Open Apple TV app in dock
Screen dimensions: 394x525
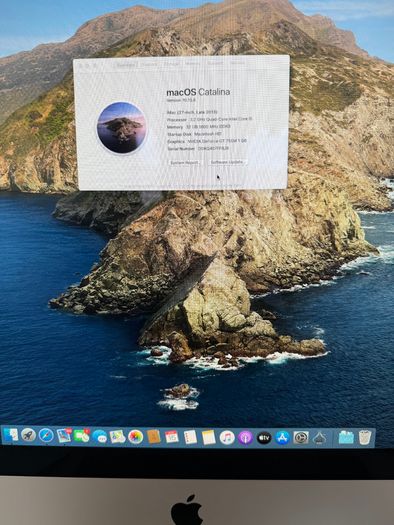click(x=264, y=438)
